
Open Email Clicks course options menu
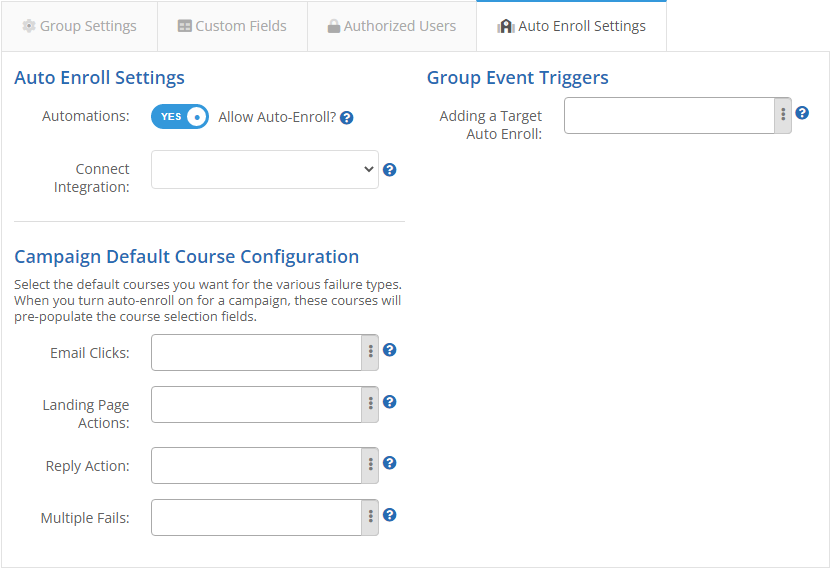click(x=370, y=352)
